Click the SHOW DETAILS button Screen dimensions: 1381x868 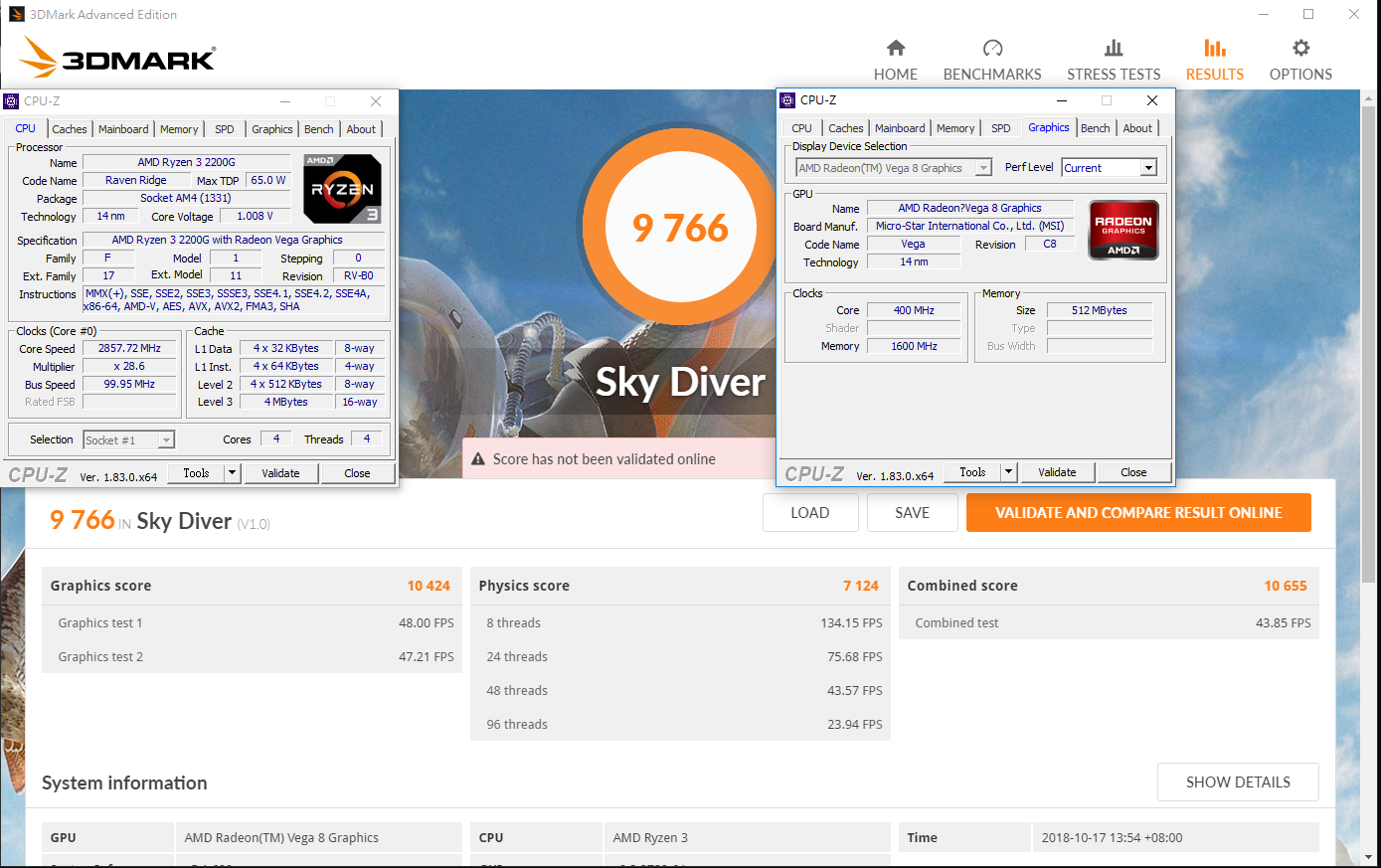(1239, 782)
